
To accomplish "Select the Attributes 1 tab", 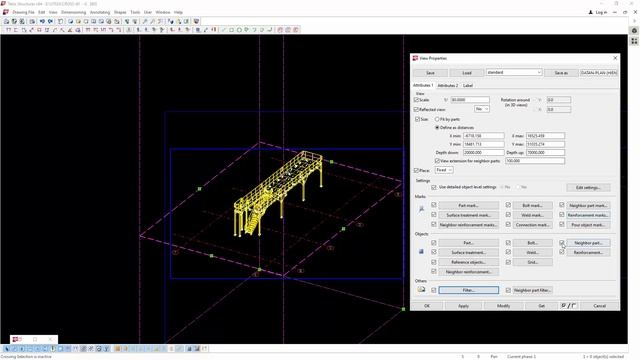I will pyautogui.click(x=423, y=85).
